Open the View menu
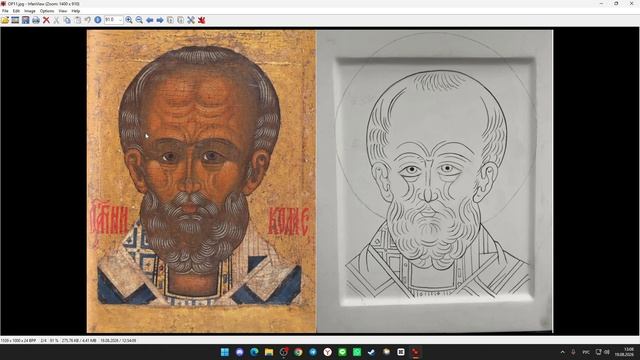This screenshot has height=360, width=640. point(63,11)
